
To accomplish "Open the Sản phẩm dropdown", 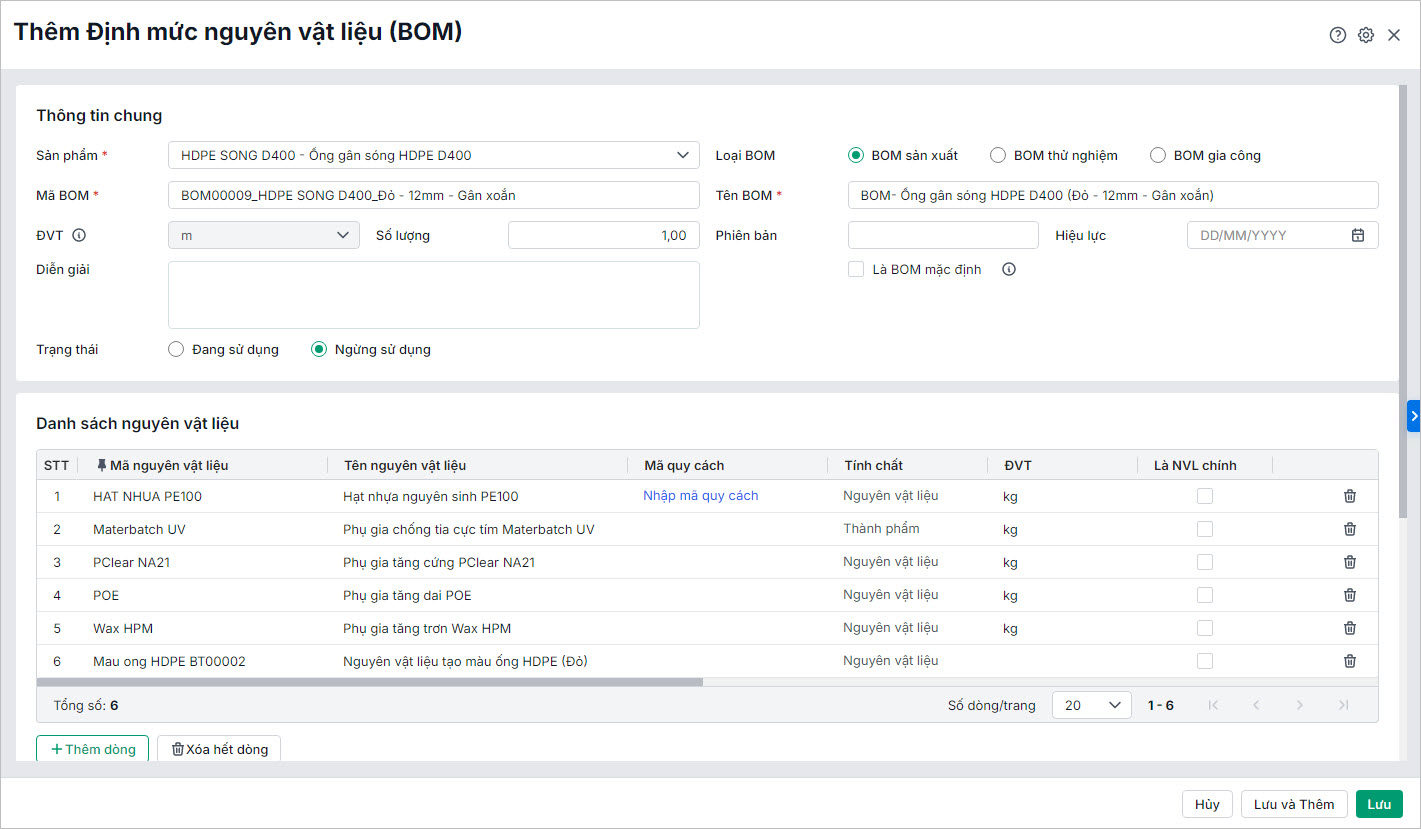I will click(434, 155).
